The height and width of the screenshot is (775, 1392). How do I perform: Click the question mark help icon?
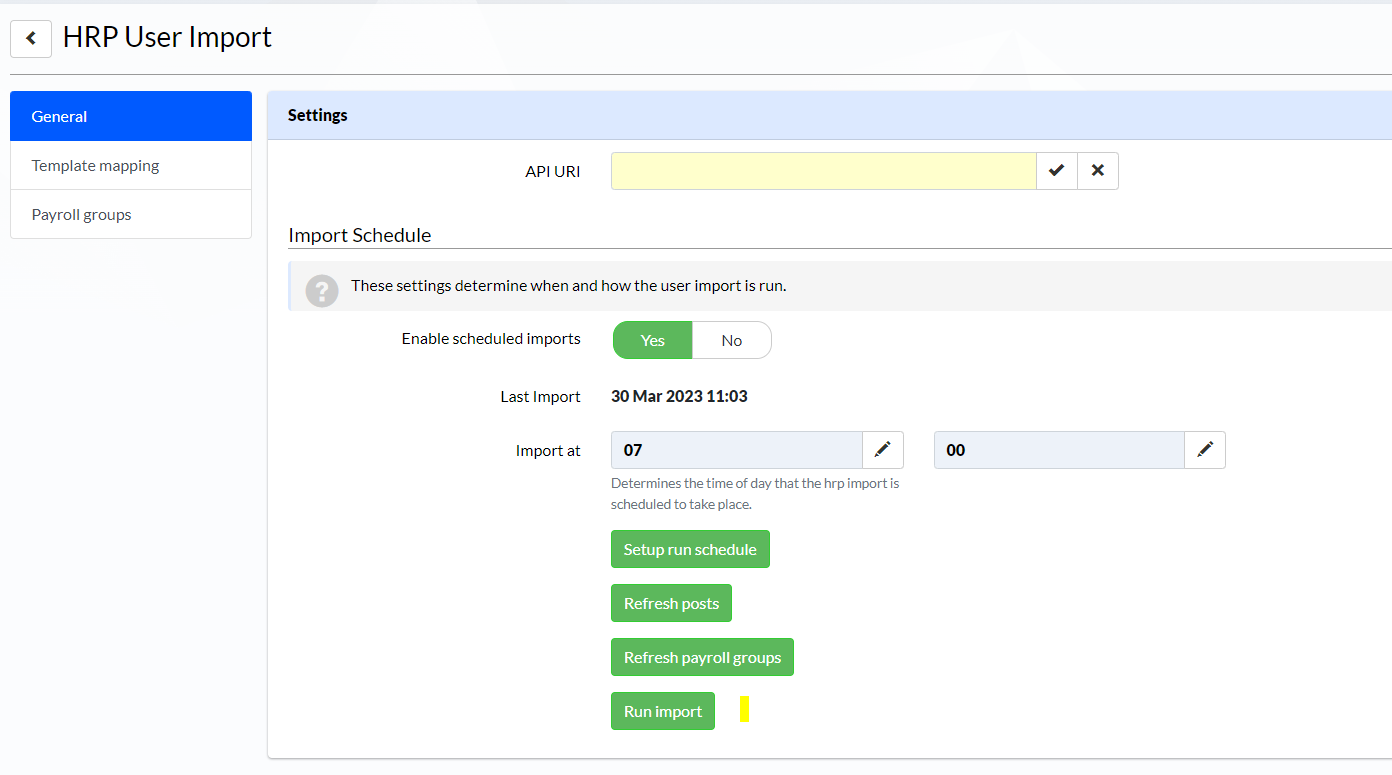click(321, 291)
